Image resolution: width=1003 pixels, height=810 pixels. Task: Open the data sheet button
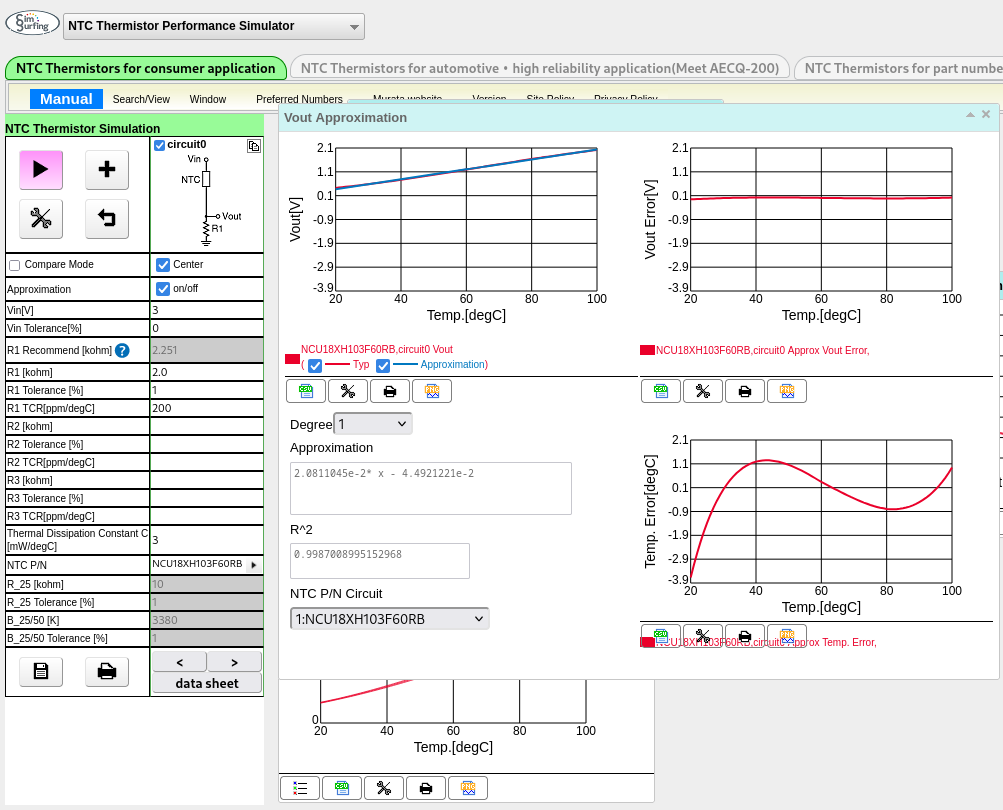coord(207,683)
